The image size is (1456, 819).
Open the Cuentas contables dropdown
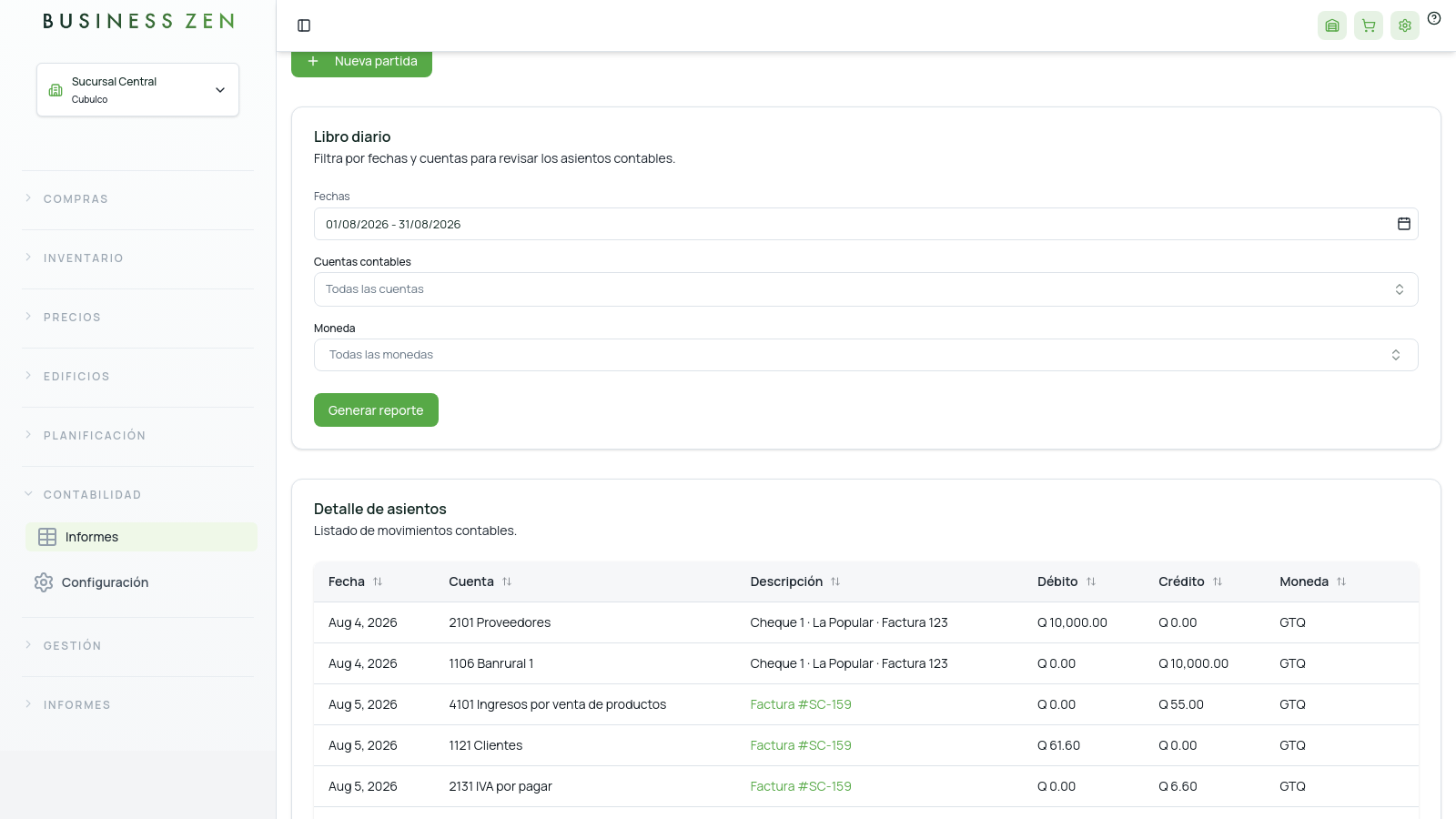[x=865, y=289]
